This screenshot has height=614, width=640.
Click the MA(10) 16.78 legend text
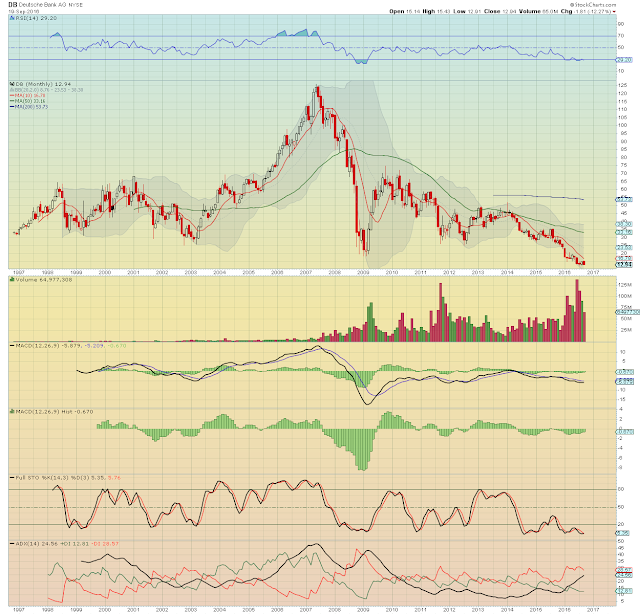pos(30,95)
